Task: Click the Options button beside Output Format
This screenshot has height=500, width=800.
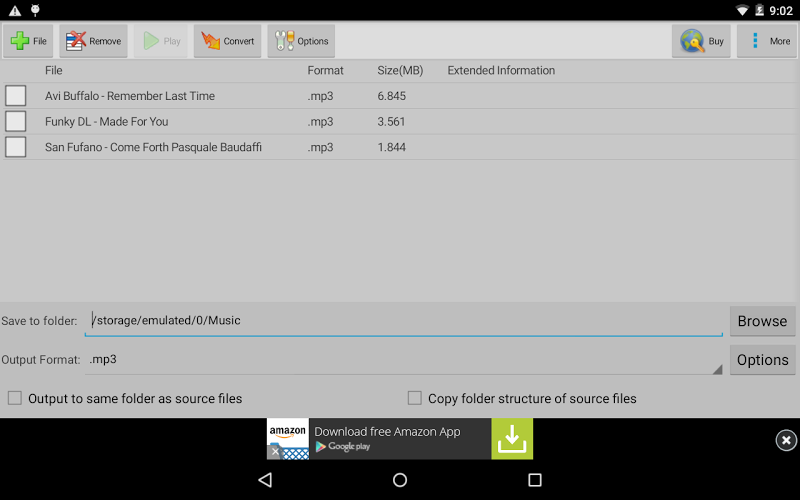Action: 762,360
